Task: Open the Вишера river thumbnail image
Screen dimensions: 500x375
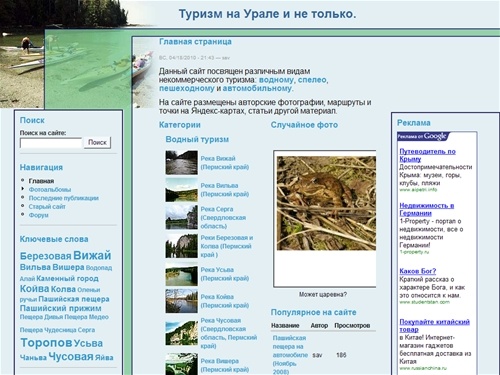Action: 182,364
